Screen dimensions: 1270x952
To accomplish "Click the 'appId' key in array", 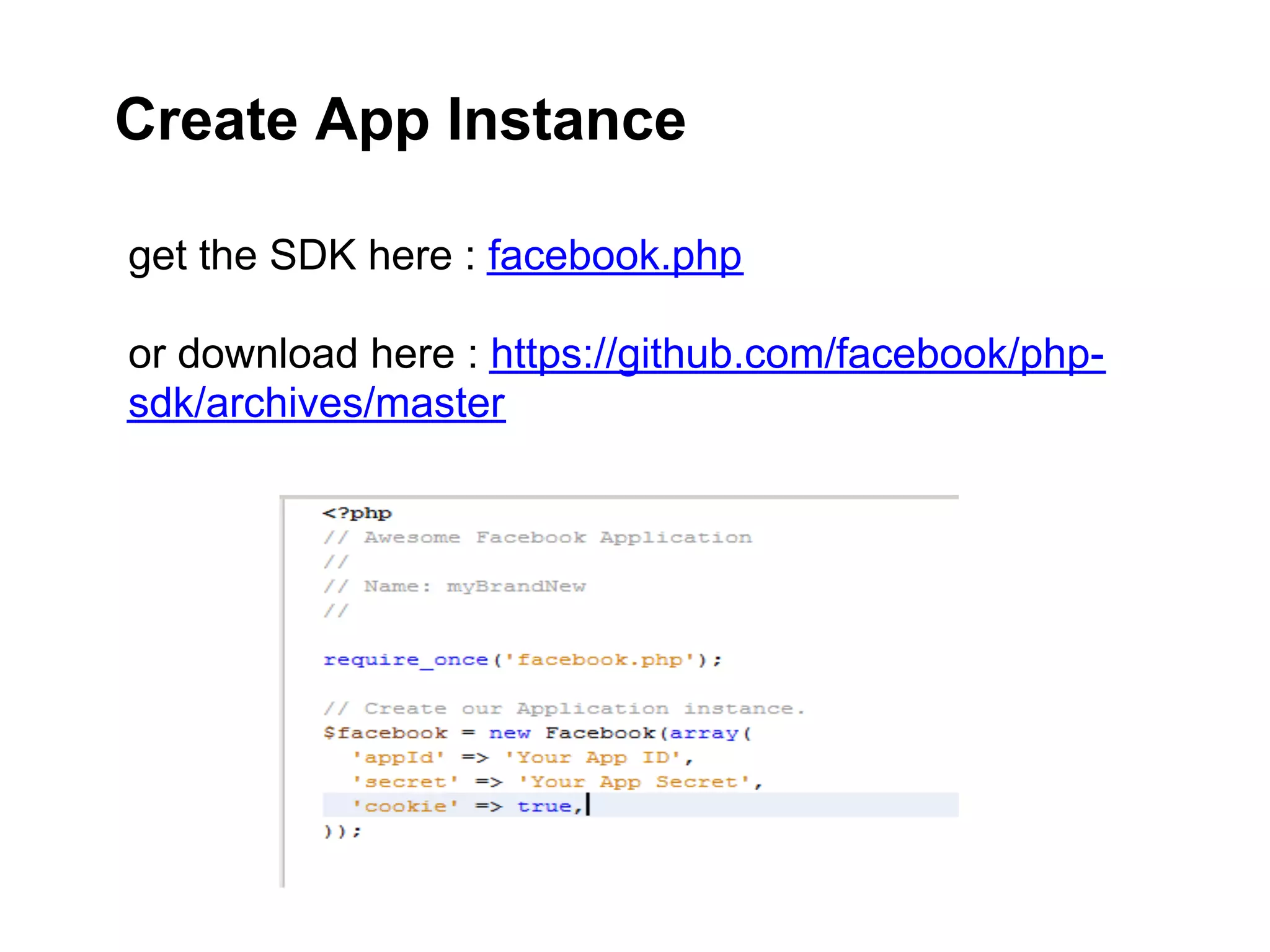I will click(399, 757).
